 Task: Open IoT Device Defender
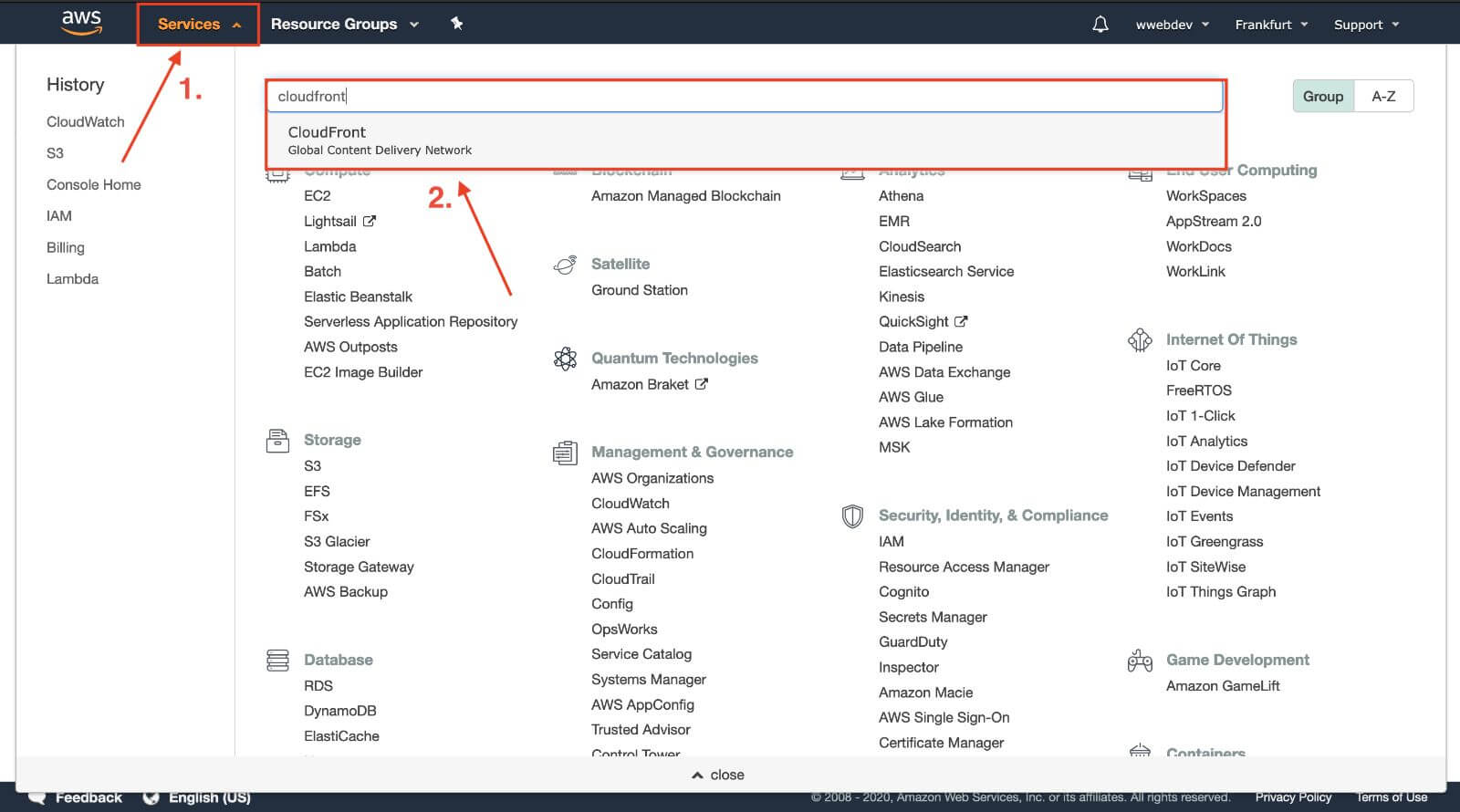1231,466
